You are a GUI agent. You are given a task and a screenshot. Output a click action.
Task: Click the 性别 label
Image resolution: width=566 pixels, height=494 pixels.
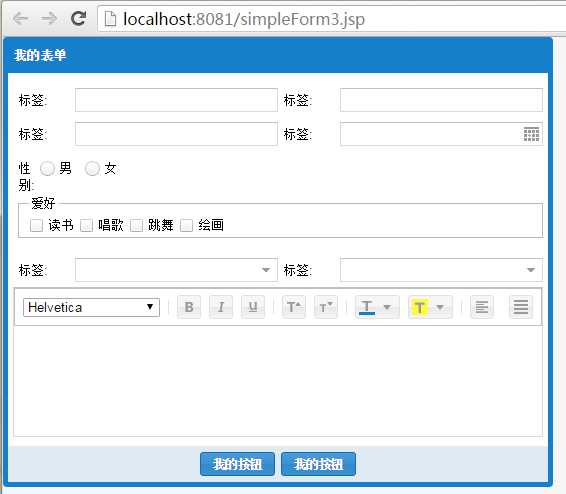pyautogui.click(x=25, y=177)
